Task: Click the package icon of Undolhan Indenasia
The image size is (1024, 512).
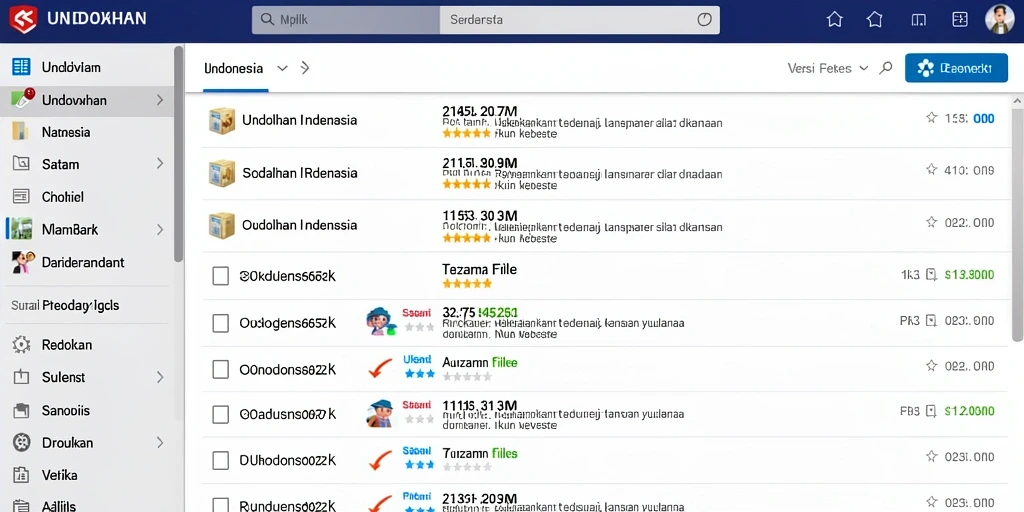Action: [x=222, y=121]
